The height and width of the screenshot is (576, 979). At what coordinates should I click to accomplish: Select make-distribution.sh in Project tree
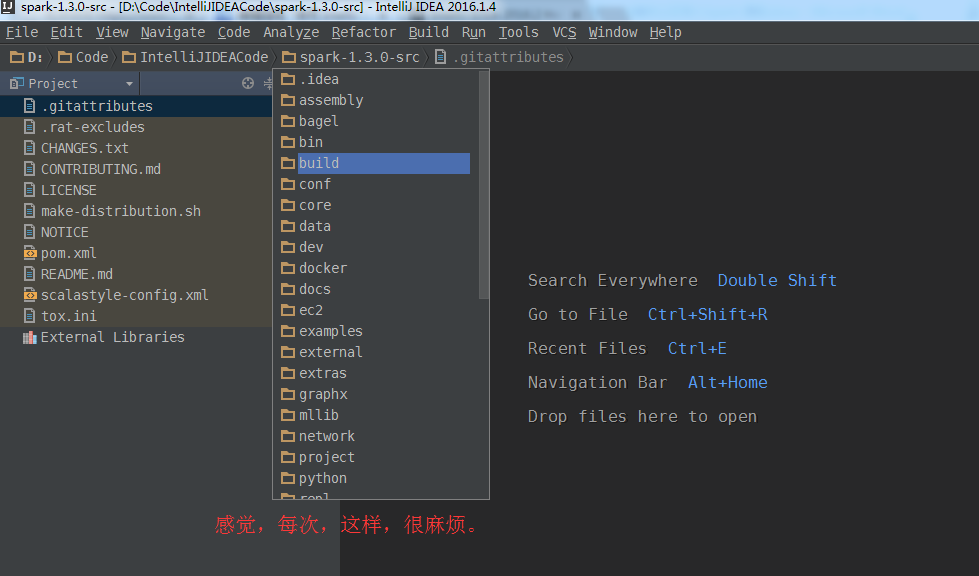(136, 212)
